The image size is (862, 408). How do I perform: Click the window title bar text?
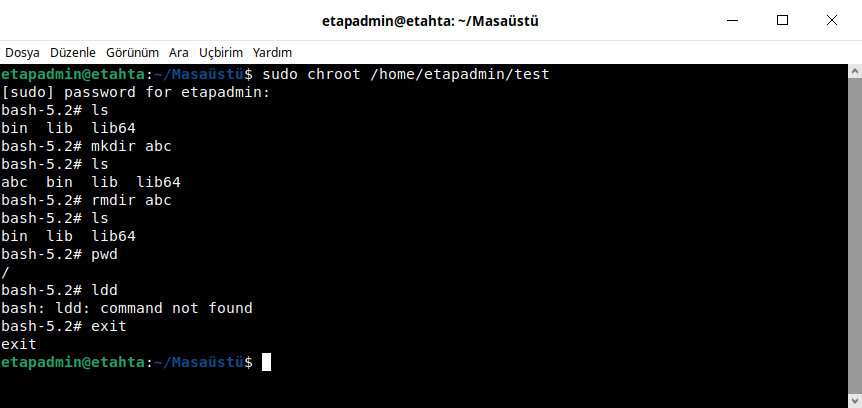[x=430, y=20]
